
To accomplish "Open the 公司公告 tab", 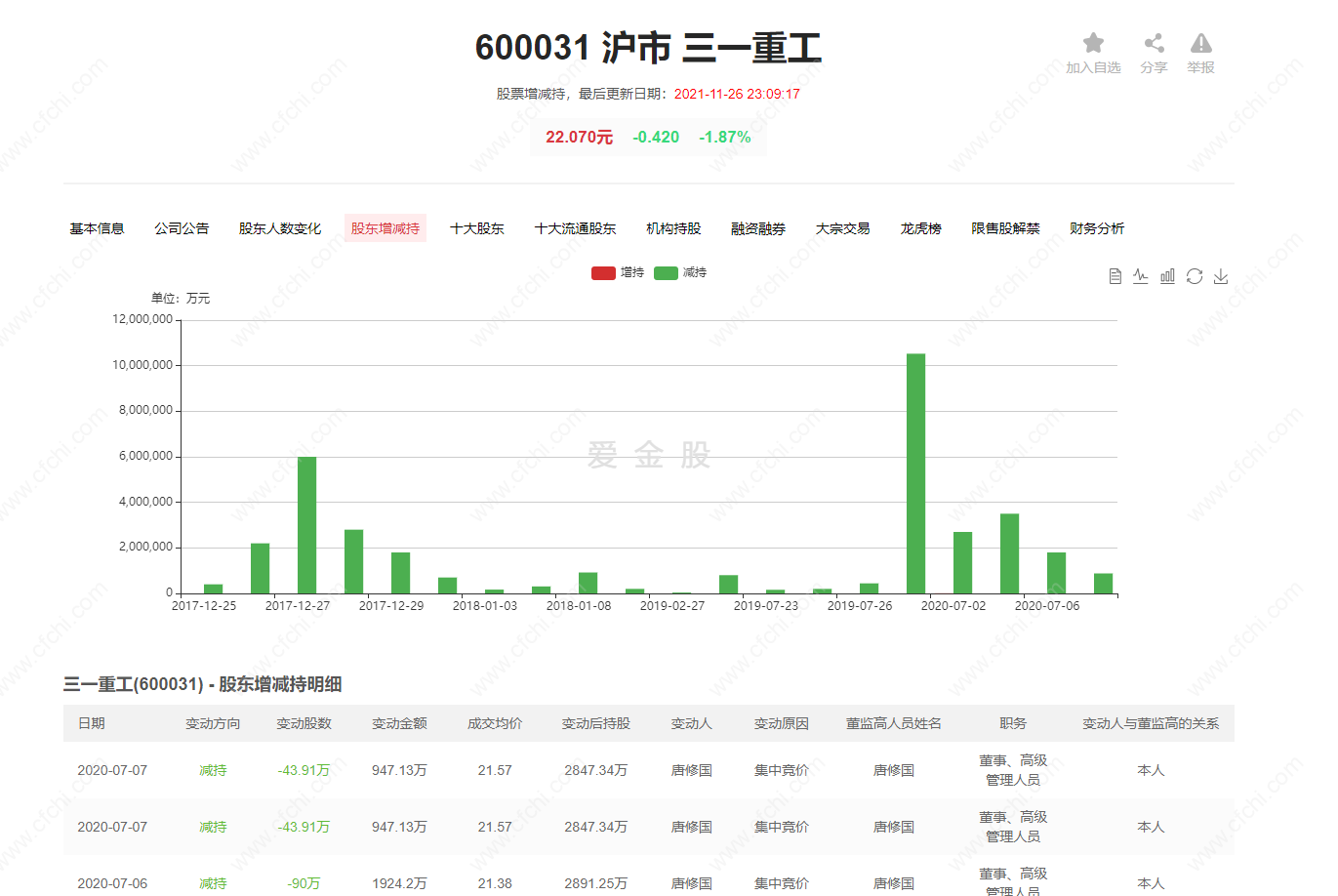I will [182, 228].
